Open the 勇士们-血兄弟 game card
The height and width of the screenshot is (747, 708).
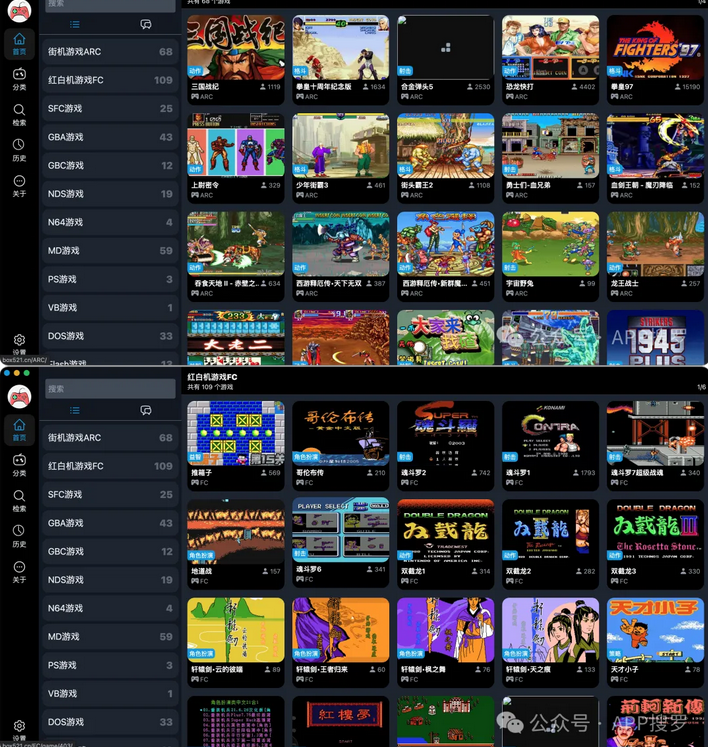(x=550, y=158)
